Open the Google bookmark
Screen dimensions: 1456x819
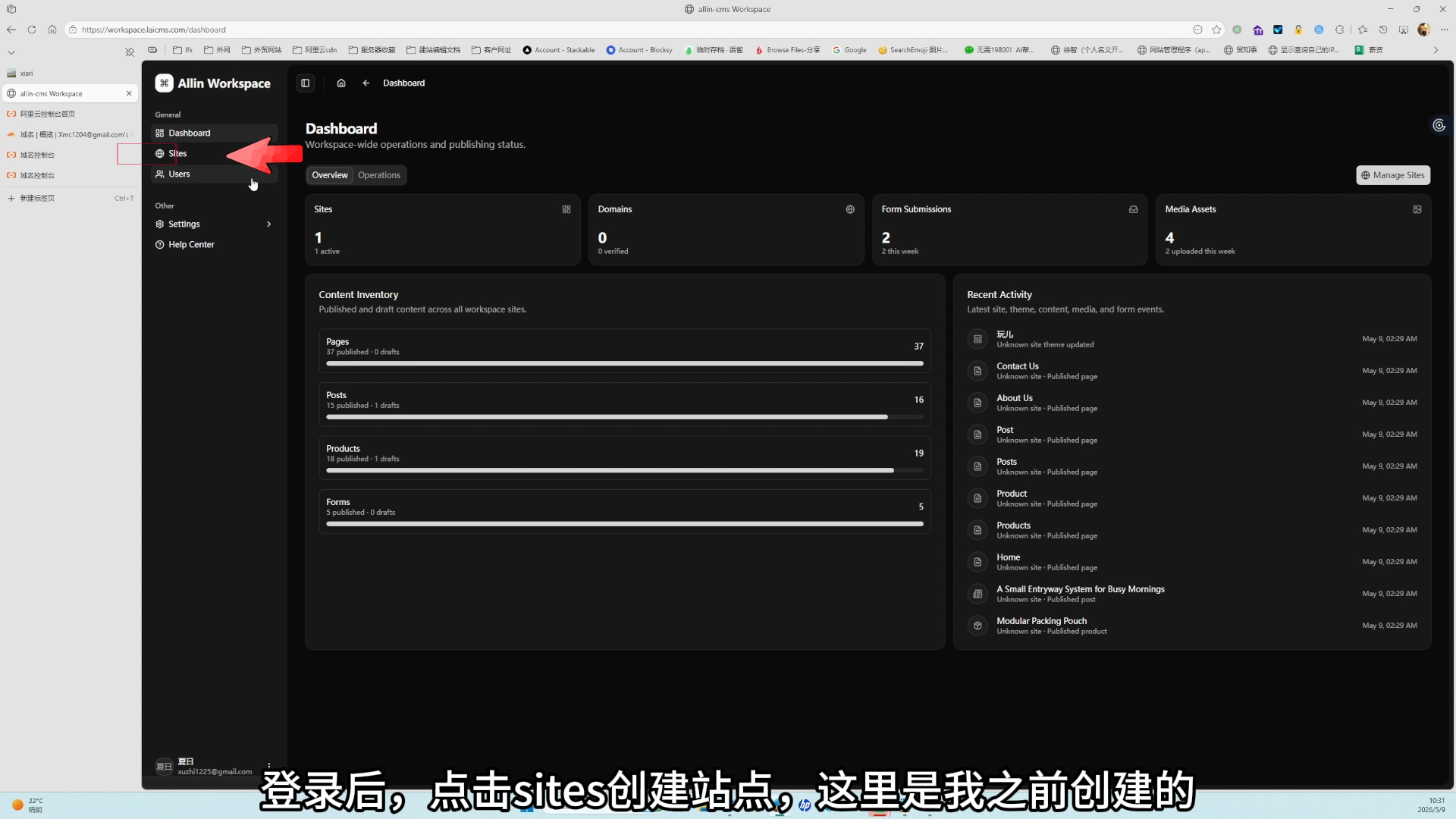coord(849,50)
